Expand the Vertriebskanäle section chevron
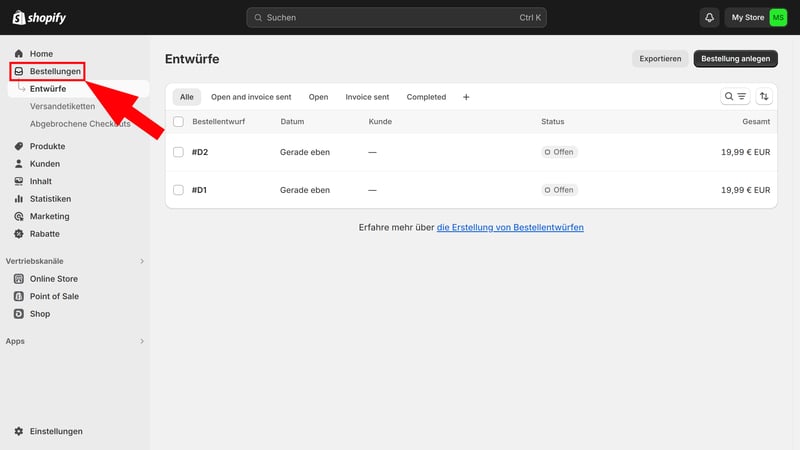This screenshot has width=800, height=450. [x=141, y=261]
